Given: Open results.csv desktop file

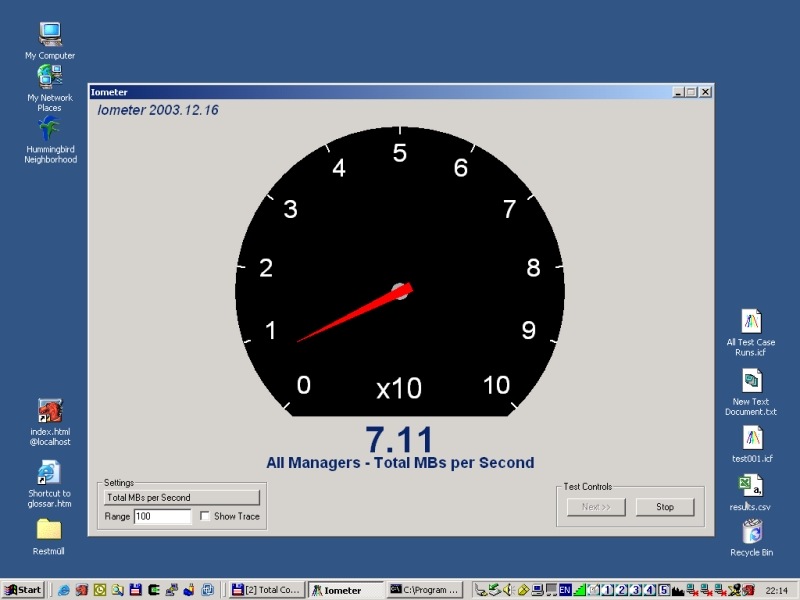Looking at the screenshot, I should [x=751, y=486].
